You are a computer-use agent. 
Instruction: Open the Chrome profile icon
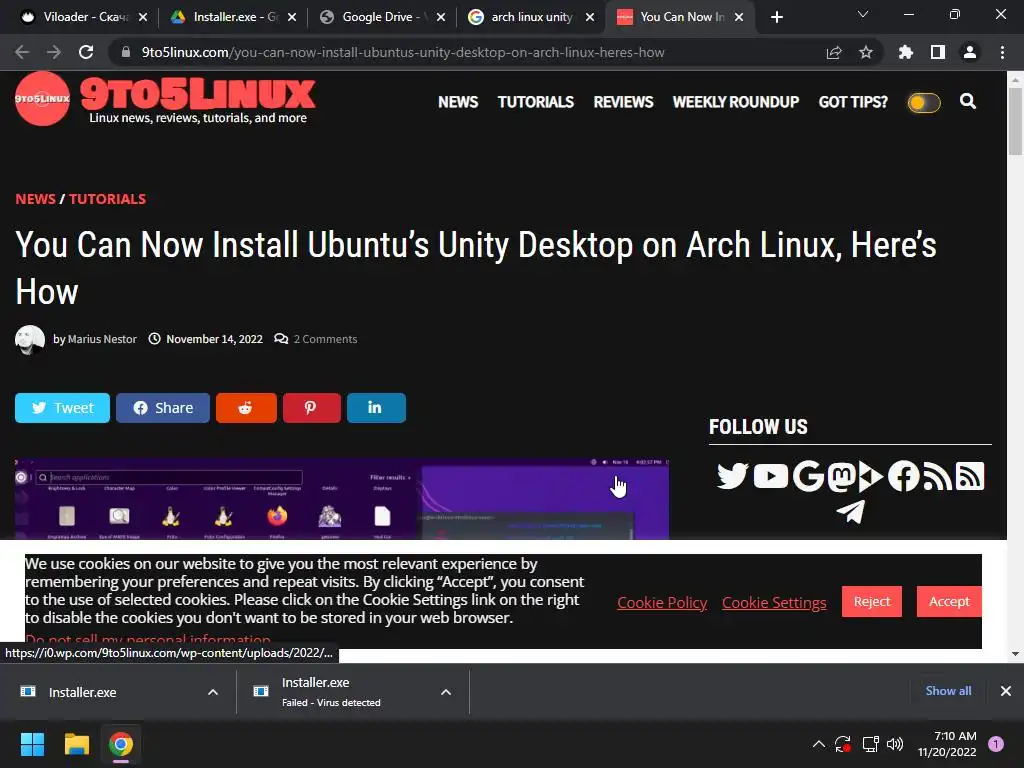point(970,52)
